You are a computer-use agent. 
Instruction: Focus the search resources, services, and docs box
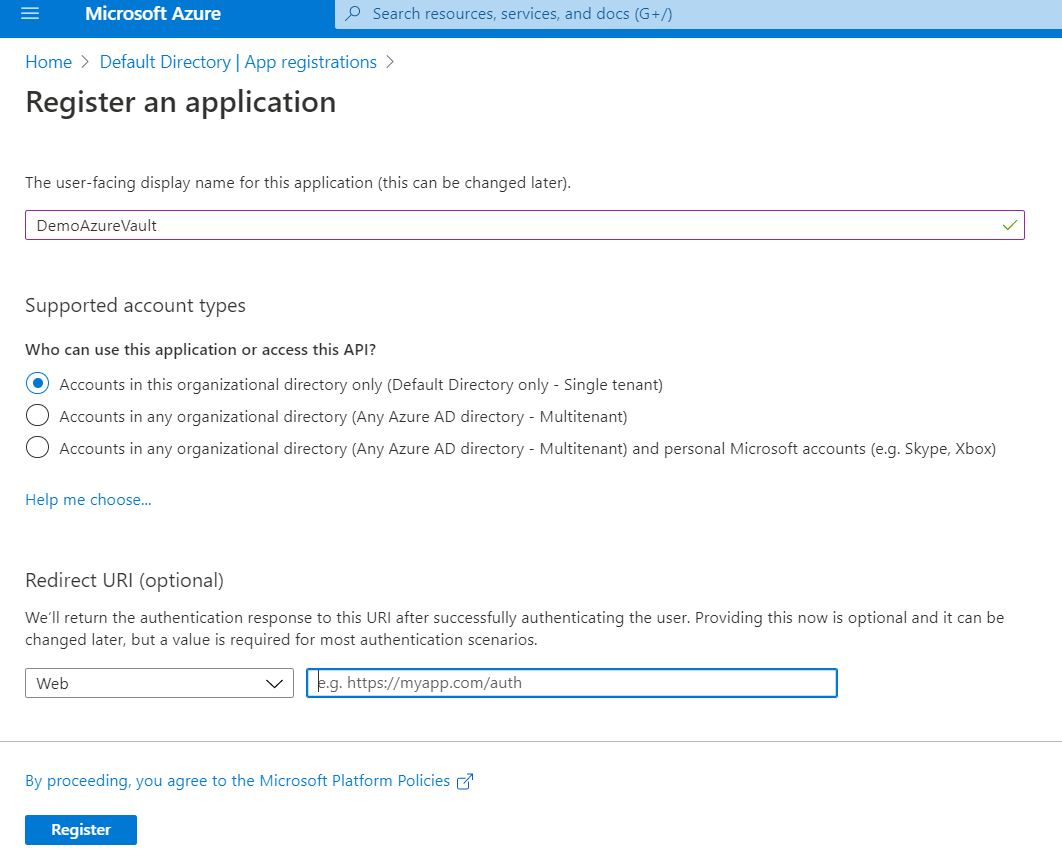point(698,14)
